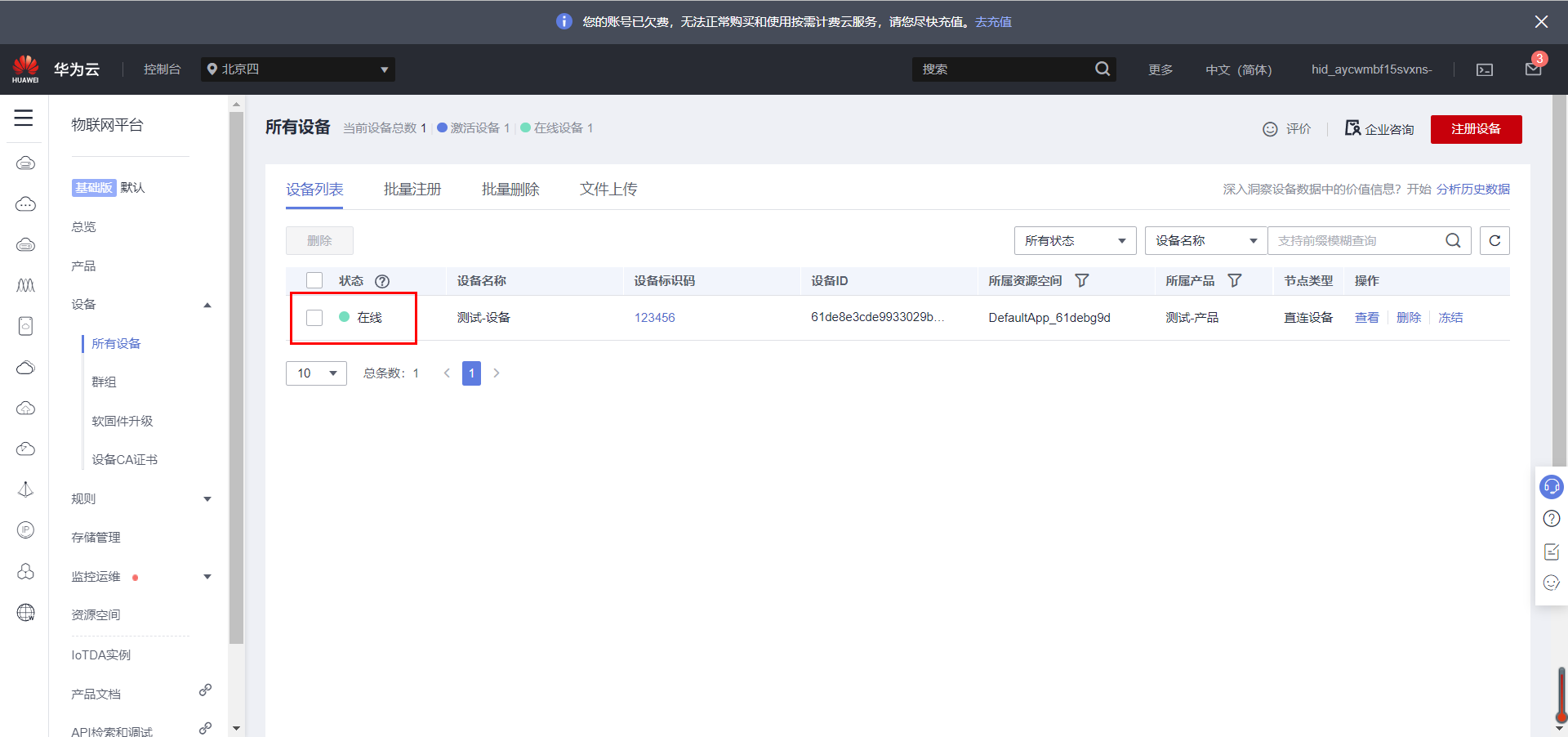Click device identifier 123456 link
The image size is (1568, 737).
(655, 317)
